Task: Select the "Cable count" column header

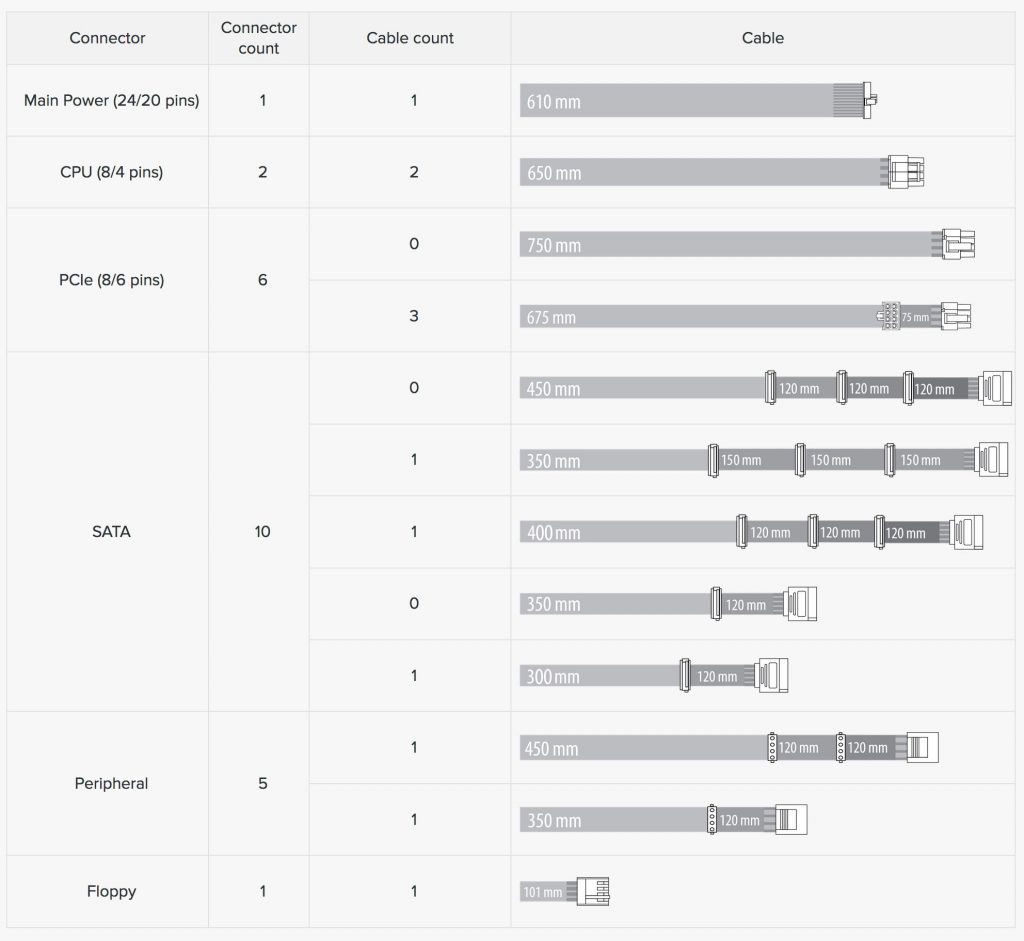Action: point(410,38)
